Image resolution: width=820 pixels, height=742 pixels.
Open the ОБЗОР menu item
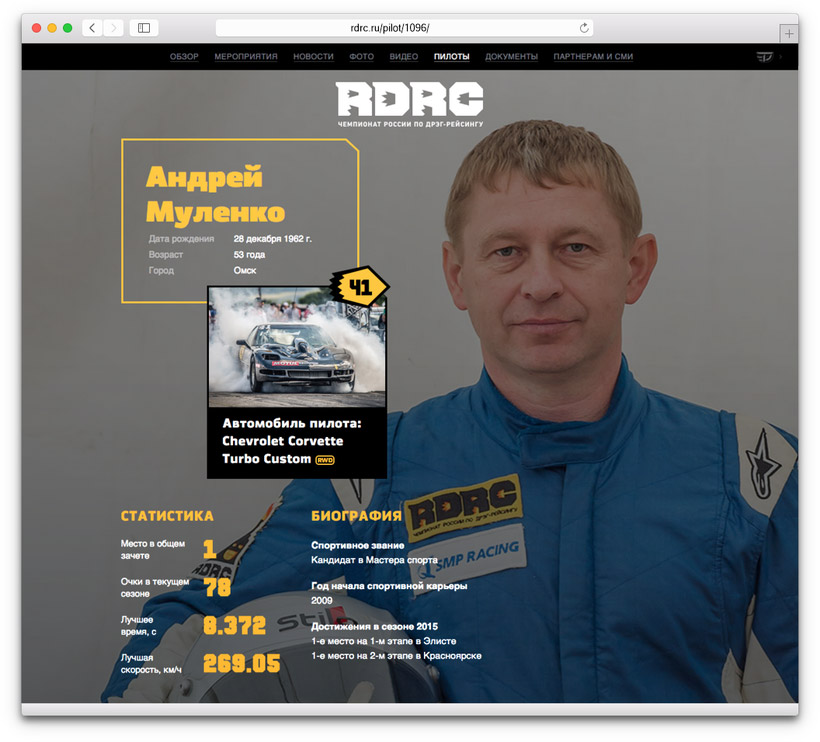pos(184,57)
